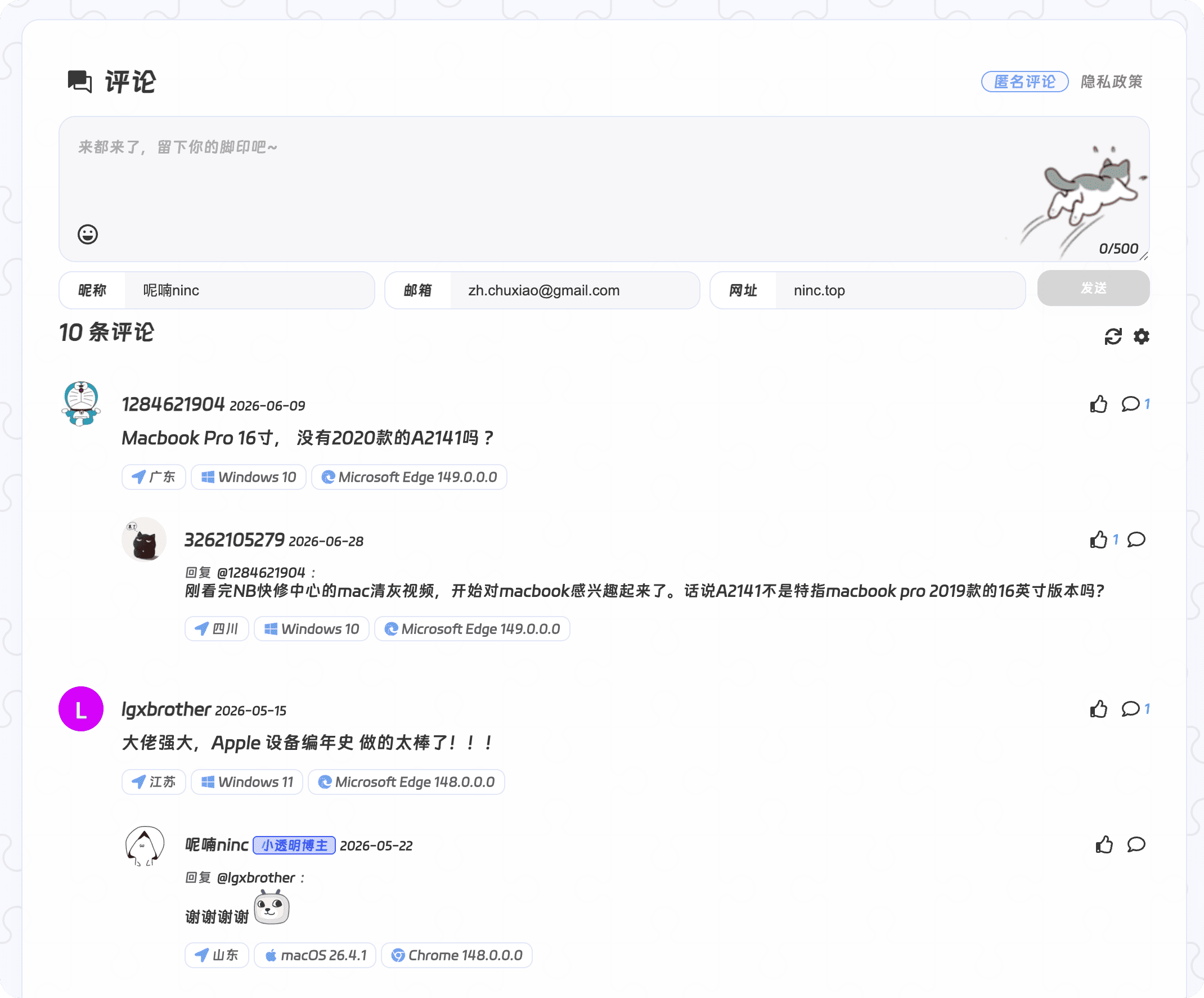Click the Doraemon avatar of 1284621904

pos(81,403)
